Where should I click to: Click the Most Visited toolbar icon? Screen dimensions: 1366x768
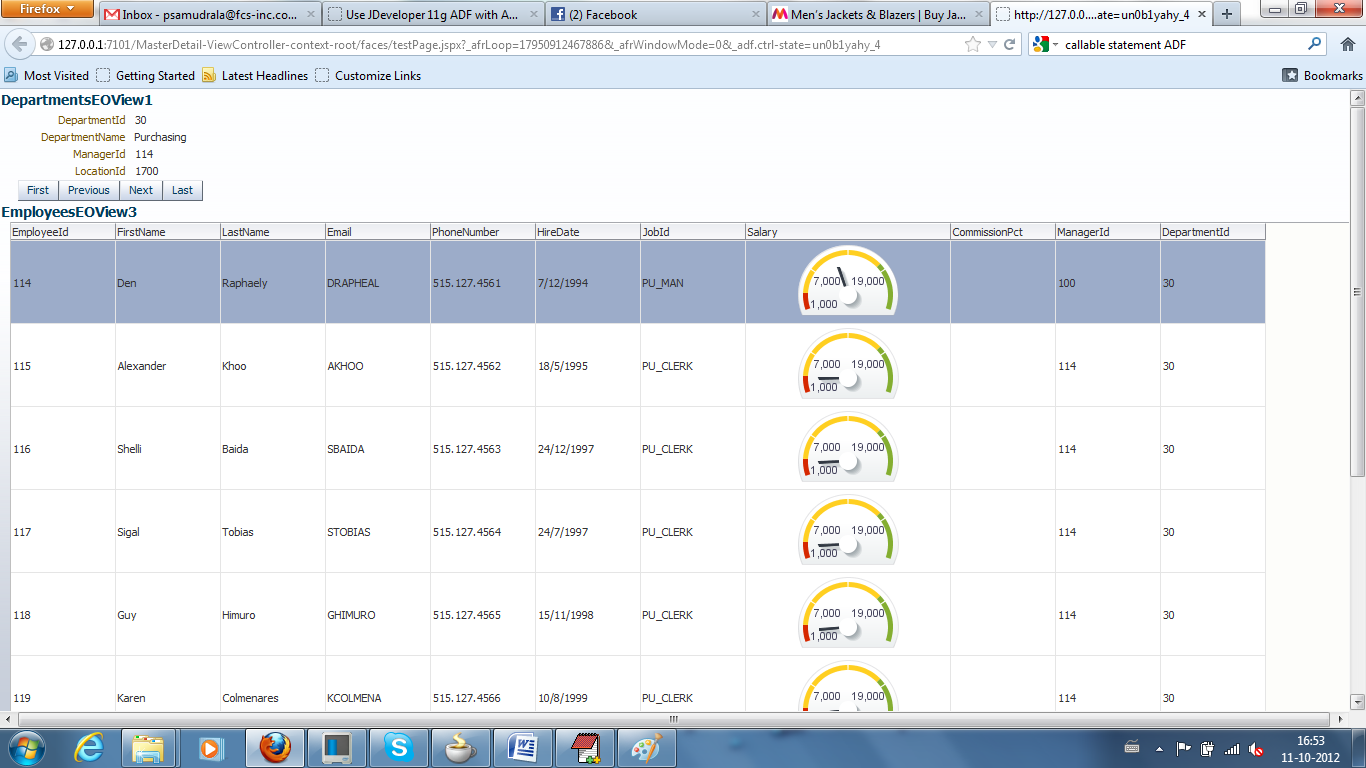coord(10,74)
